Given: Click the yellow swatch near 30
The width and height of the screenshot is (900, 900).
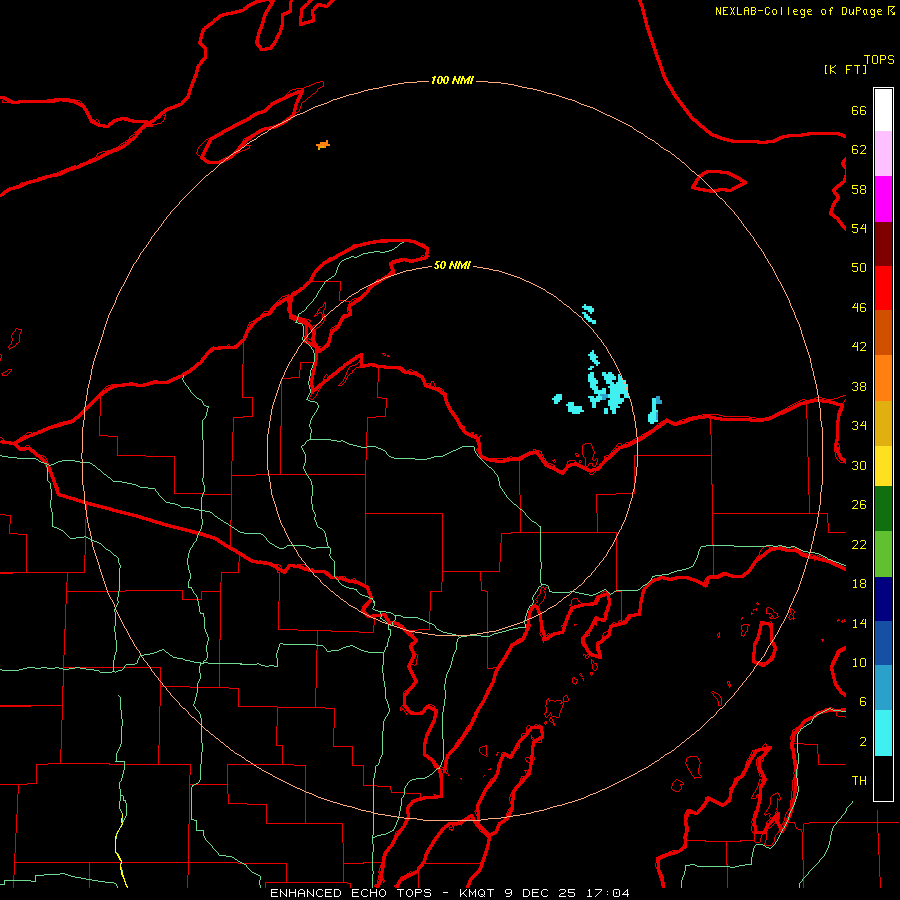Looking at the screenshot, I should tap(883, 466).
